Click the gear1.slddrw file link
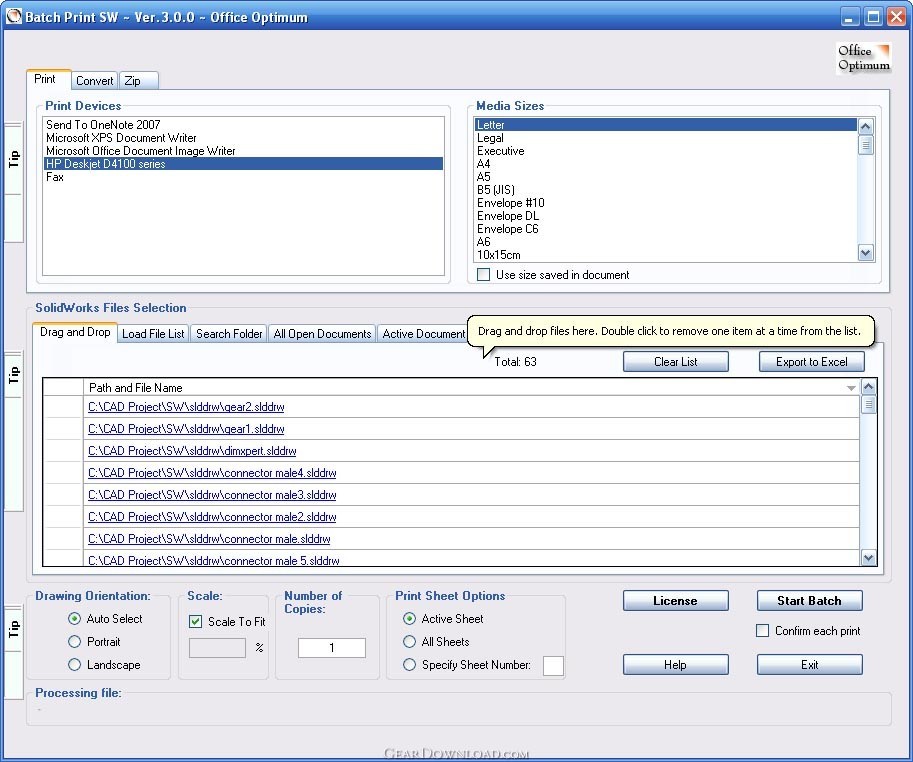The width and height of the screenshot is (913, 762). [186, 429]
